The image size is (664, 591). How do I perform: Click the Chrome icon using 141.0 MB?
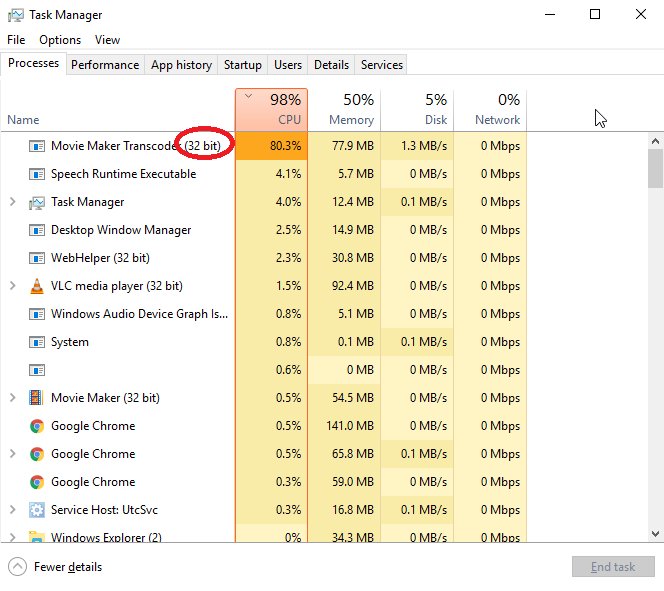pos(37,426)
